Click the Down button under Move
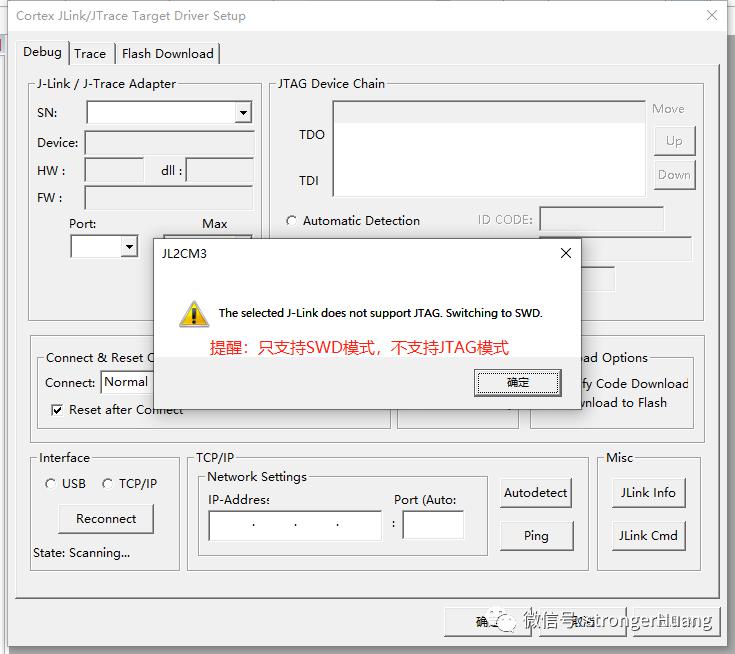The width and height of the screenshot is (735, 654). (x=674, y=175)
